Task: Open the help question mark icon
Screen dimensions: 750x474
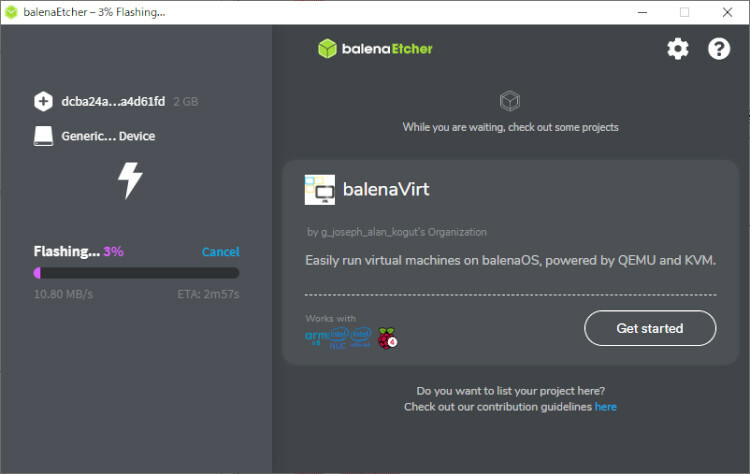Action: click(x=719, y=49)
